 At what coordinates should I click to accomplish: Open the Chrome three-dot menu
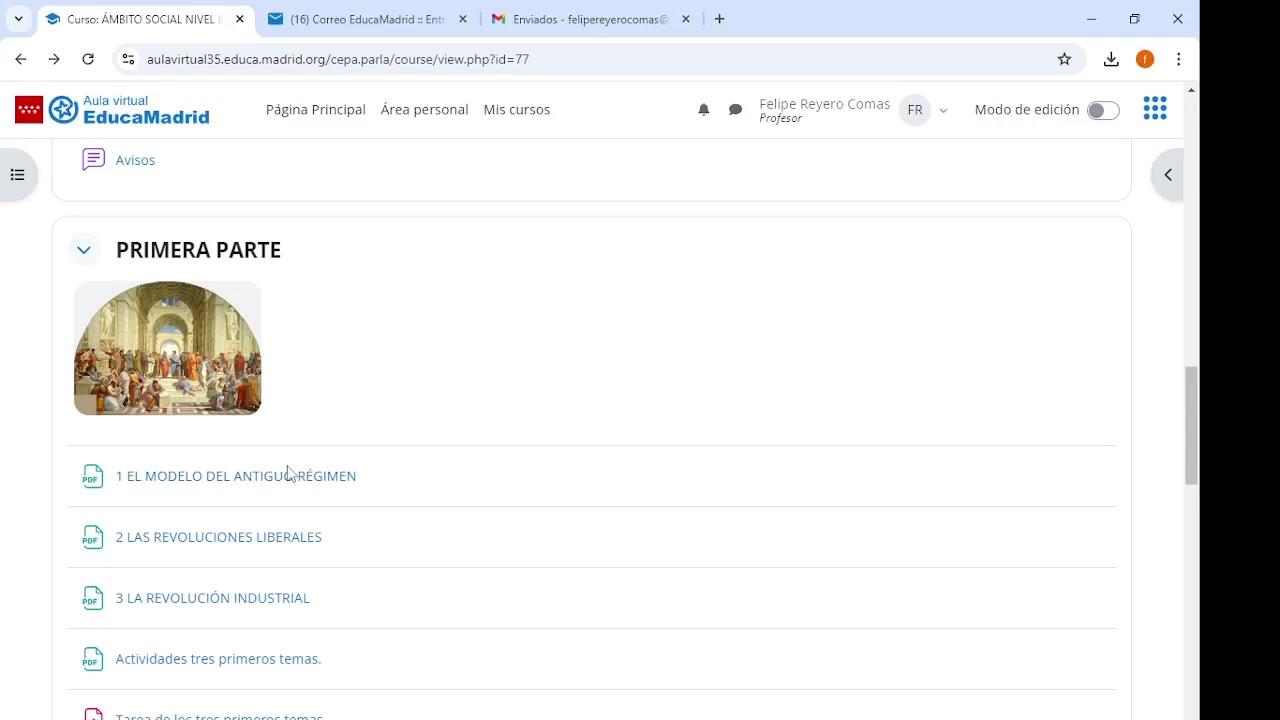(1179, 59)
